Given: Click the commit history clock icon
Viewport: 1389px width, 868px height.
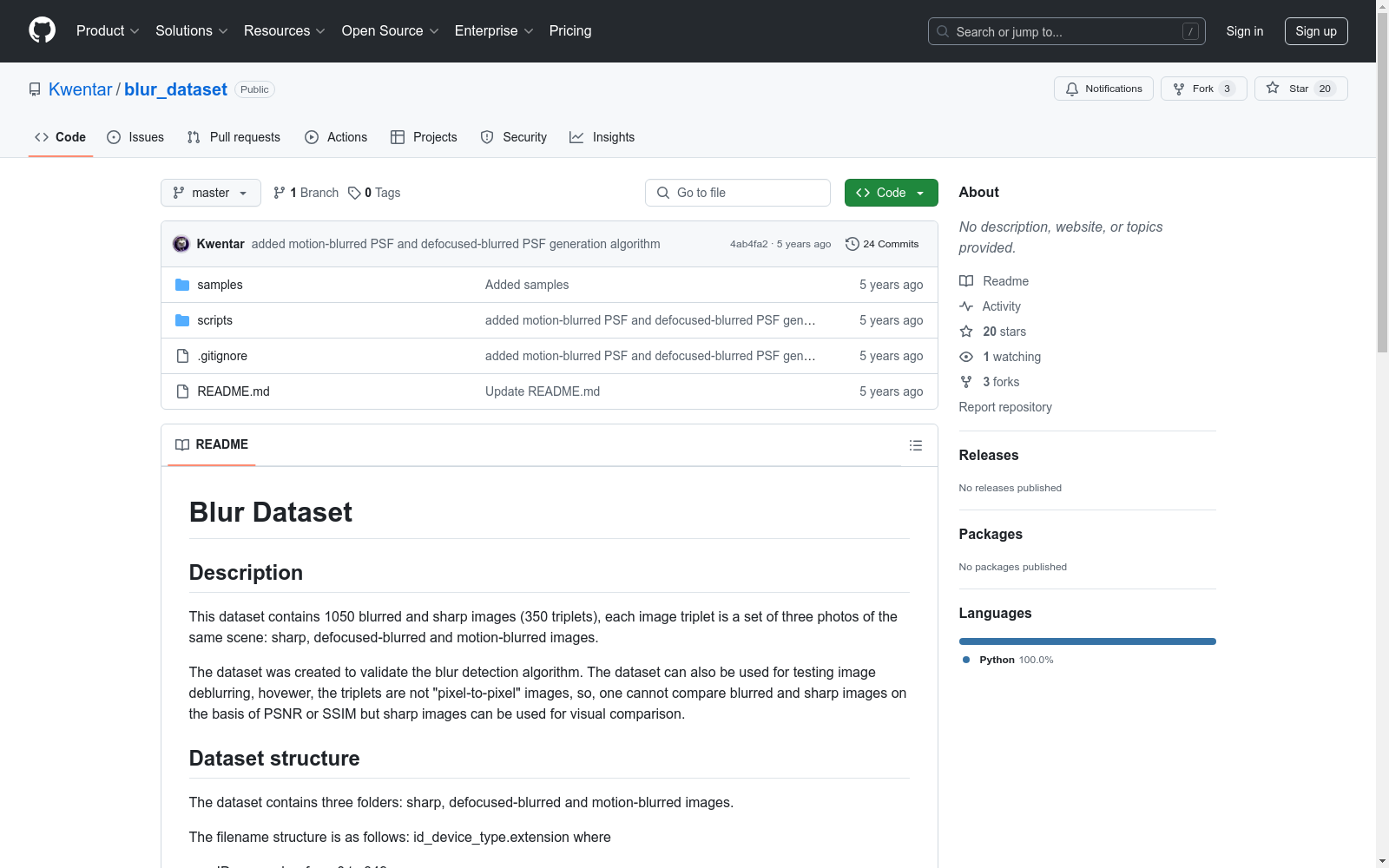Looking at the screenshot, I should (x=852, y=244).
